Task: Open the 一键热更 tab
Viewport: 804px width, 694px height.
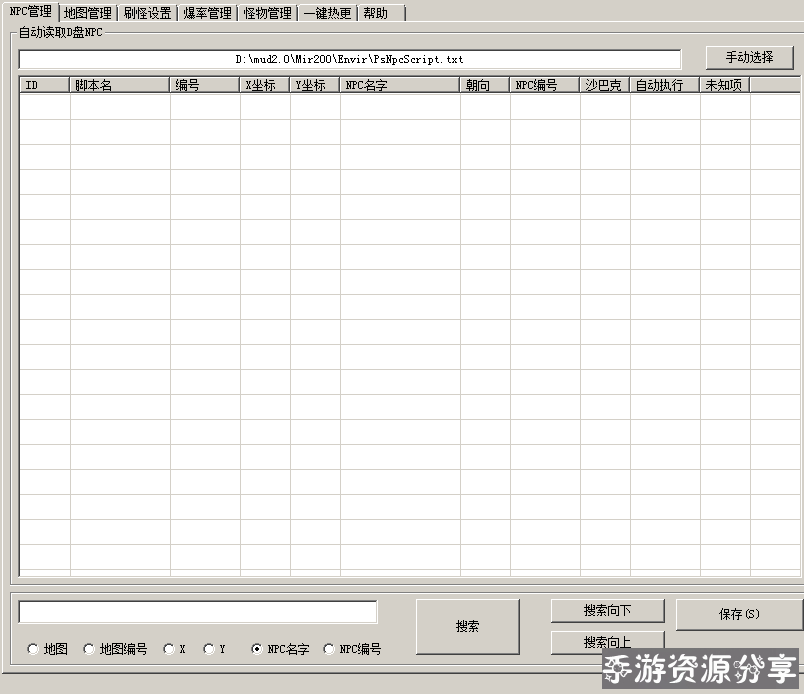Action: pos(327,13)
